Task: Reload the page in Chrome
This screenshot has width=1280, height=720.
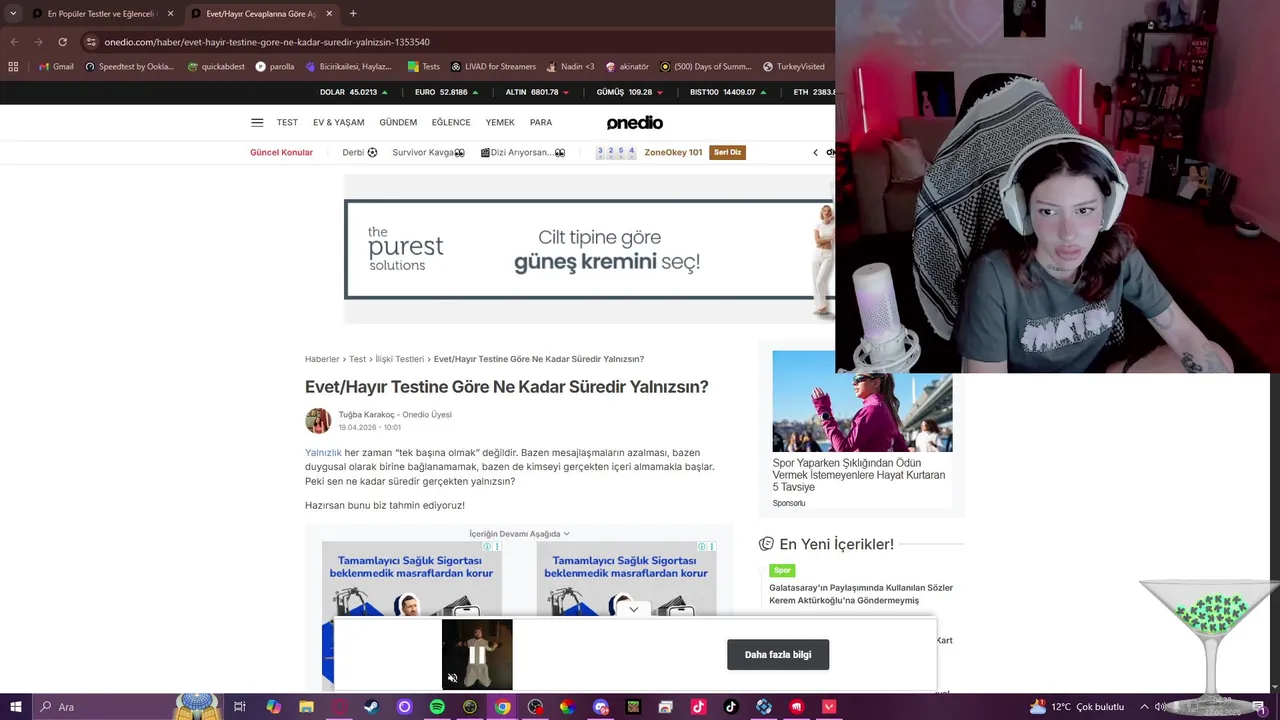Action: (62, 42)
